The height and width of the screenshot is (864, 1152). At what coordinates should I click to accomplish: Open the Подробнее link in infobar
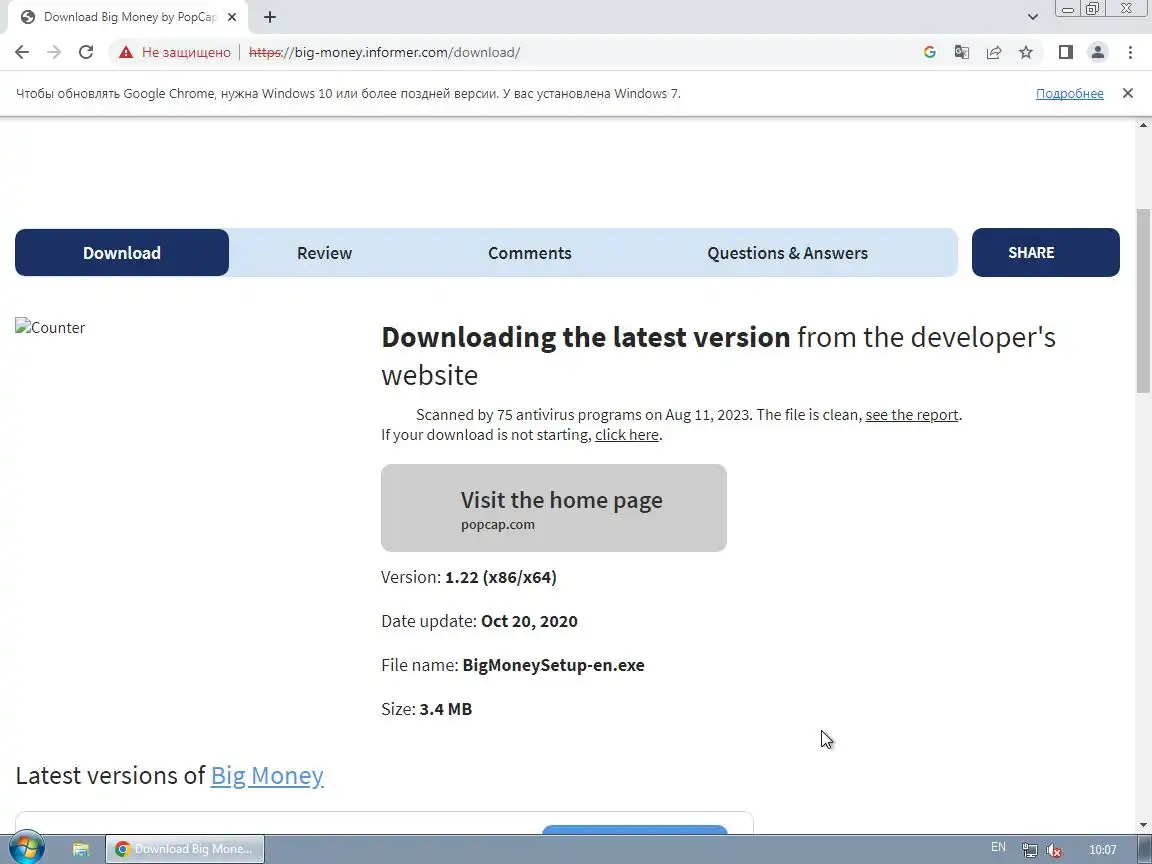(1070, 93)
